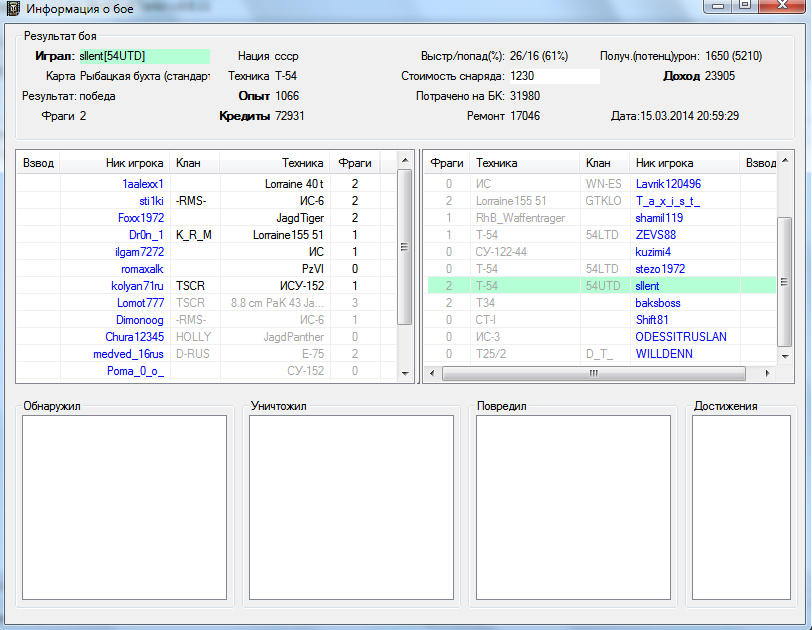
Task: Click the left table vertical scrollbar thumb
Action: point(405,247)
